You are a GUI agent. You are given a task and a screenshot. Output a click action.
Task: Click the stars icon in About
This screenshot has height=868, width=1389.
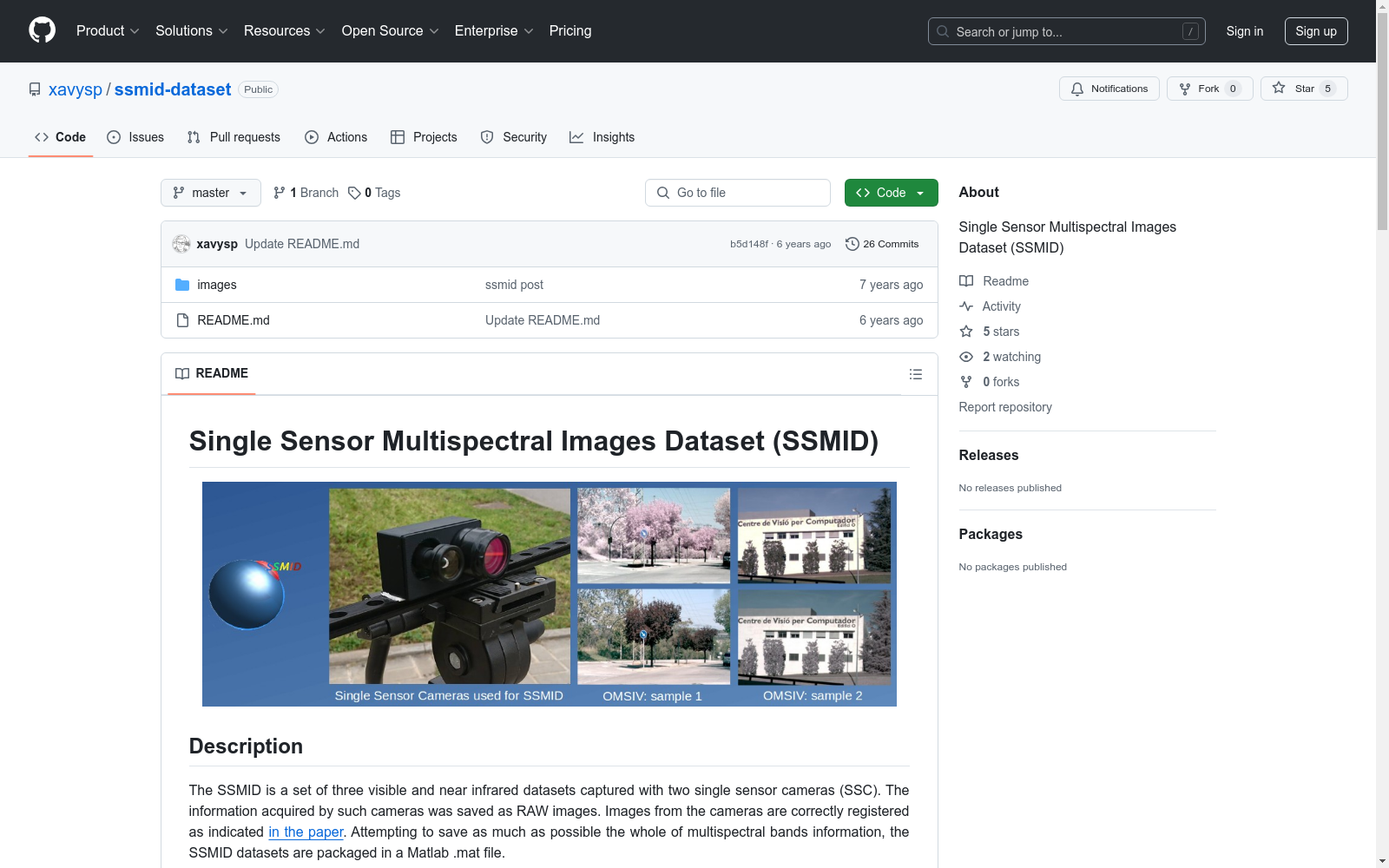click(x=966, y=332)
